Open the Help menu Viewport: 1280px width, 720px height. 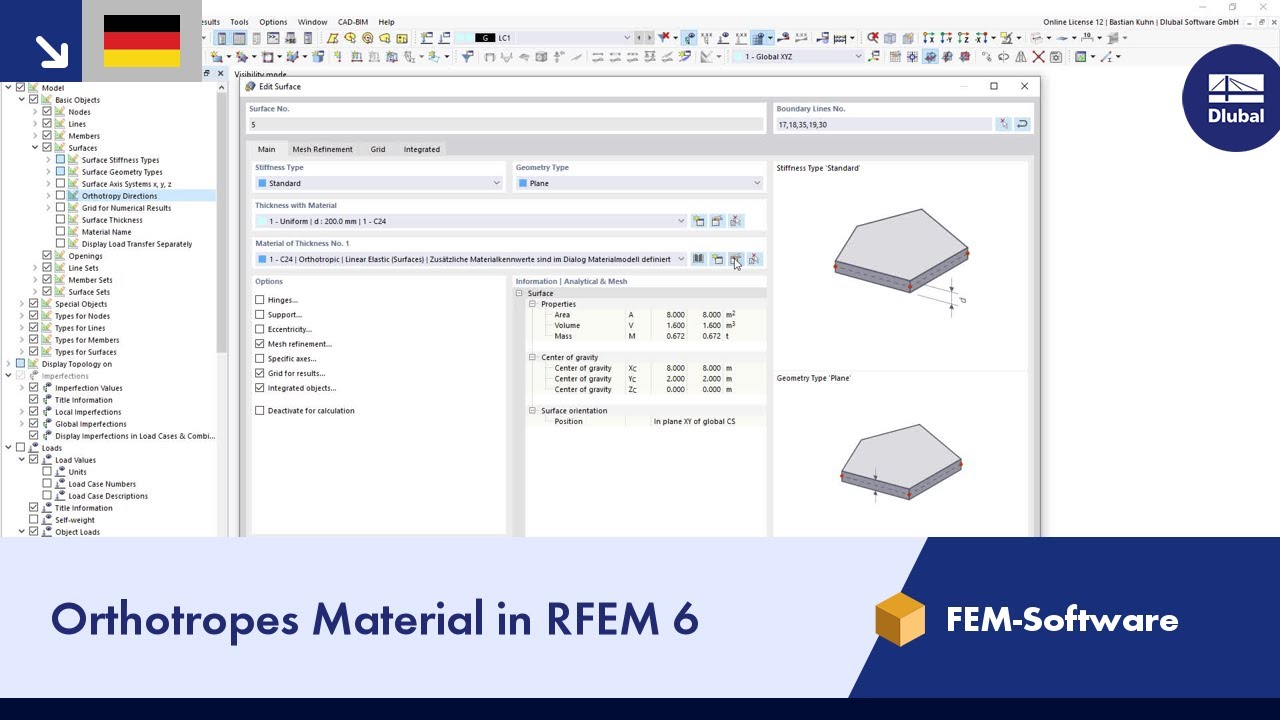tap(386, 22)
